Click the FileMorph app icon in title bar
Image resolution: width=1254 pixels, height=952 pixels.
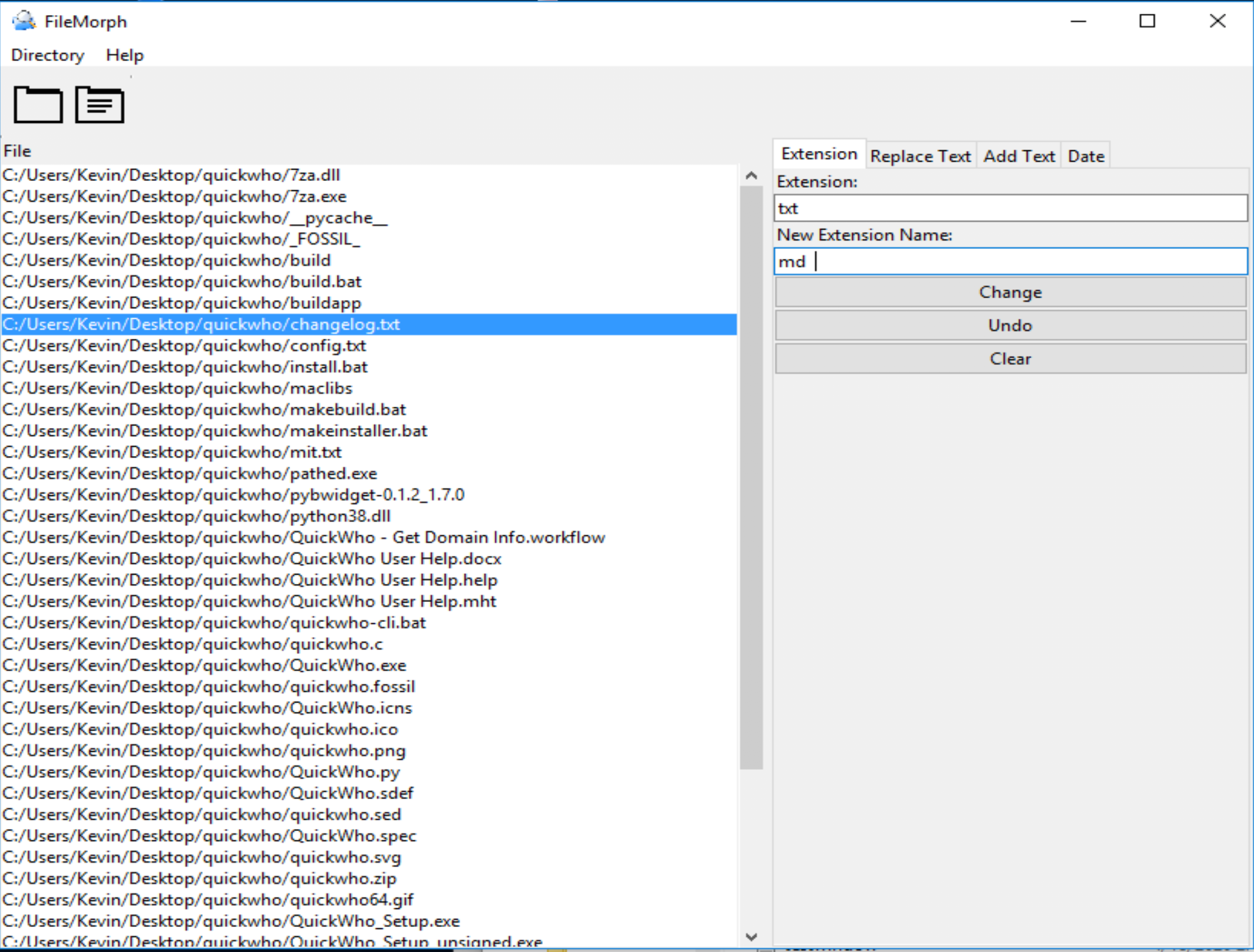coord(24,21)
